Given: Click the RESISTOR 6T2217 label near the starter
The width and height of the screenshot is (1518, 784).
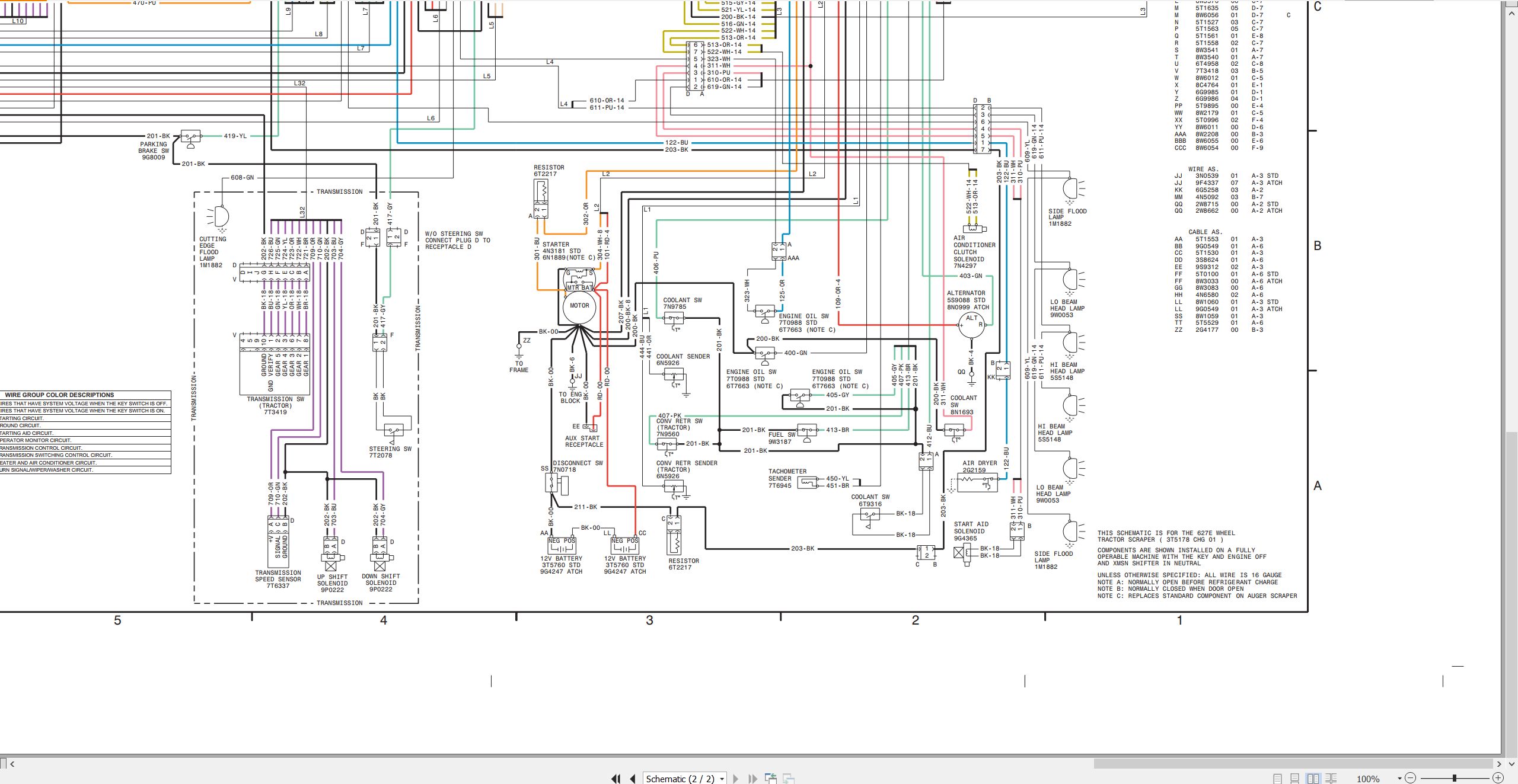Looking at the screenshot, I should (x=548, y=171).
